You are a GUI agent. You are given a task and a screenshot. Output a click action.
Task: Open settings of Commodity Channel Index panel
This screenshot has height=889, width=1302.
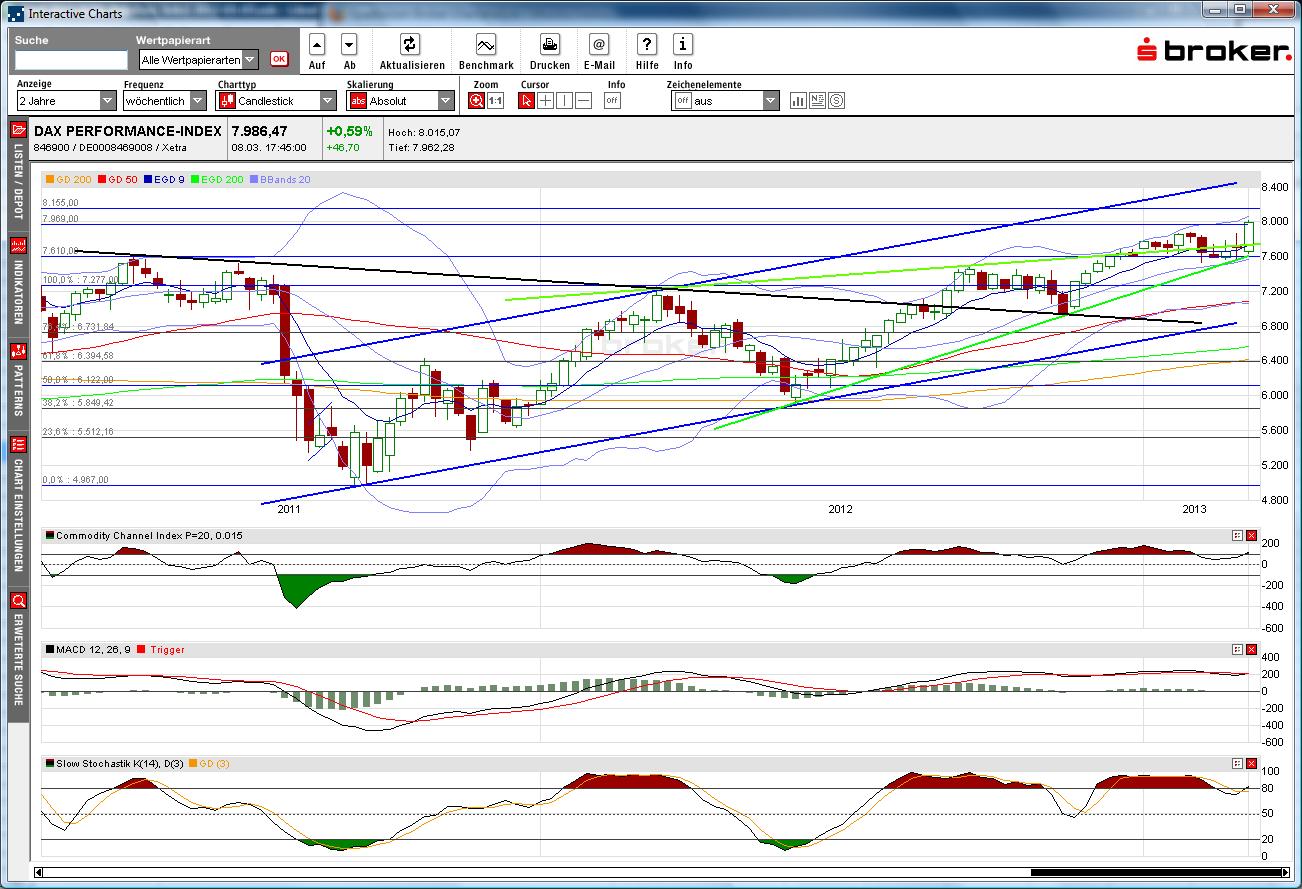pyautogui.click(x=1237, y=536)
